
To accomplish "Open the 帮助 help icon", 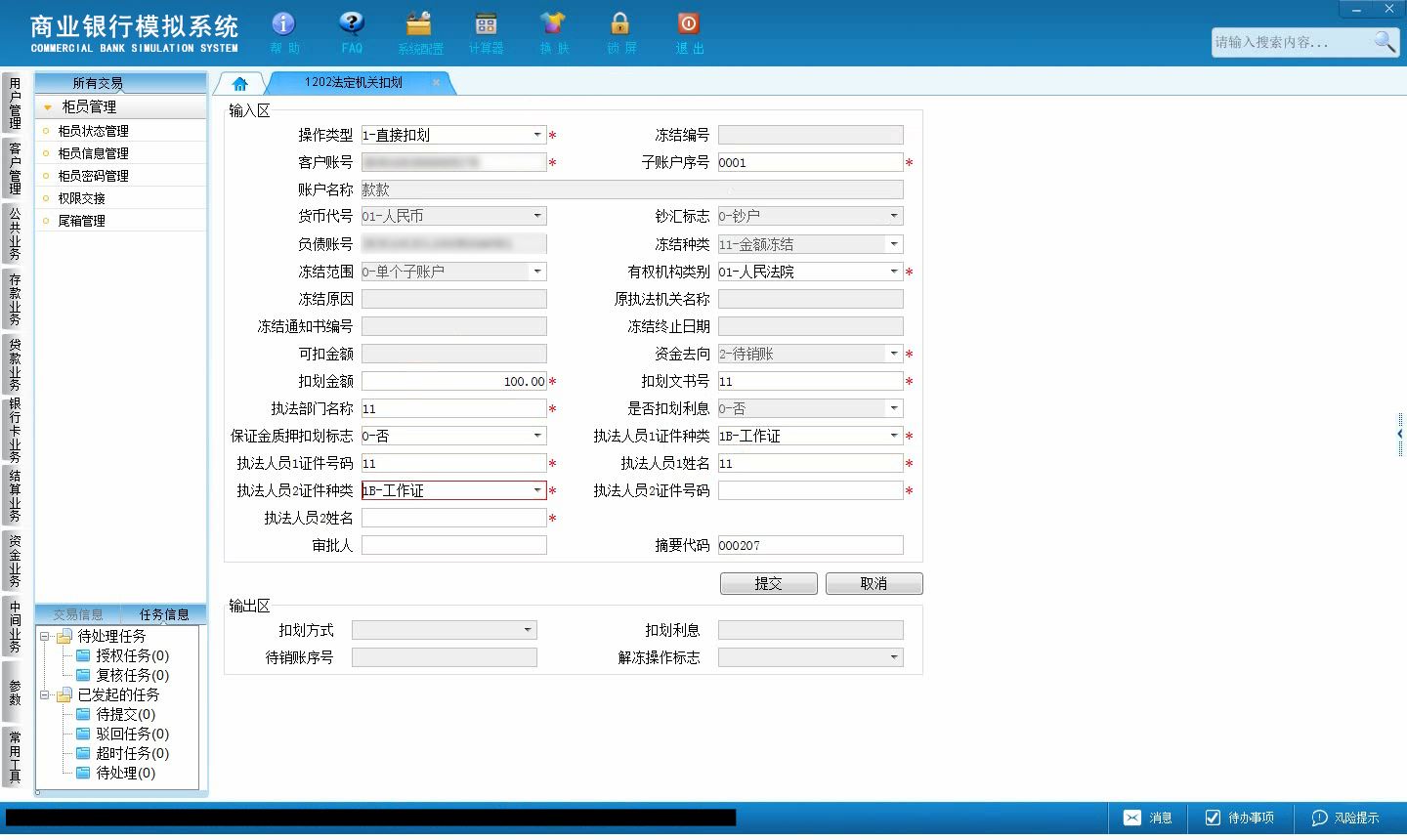I will coord(283,32).
